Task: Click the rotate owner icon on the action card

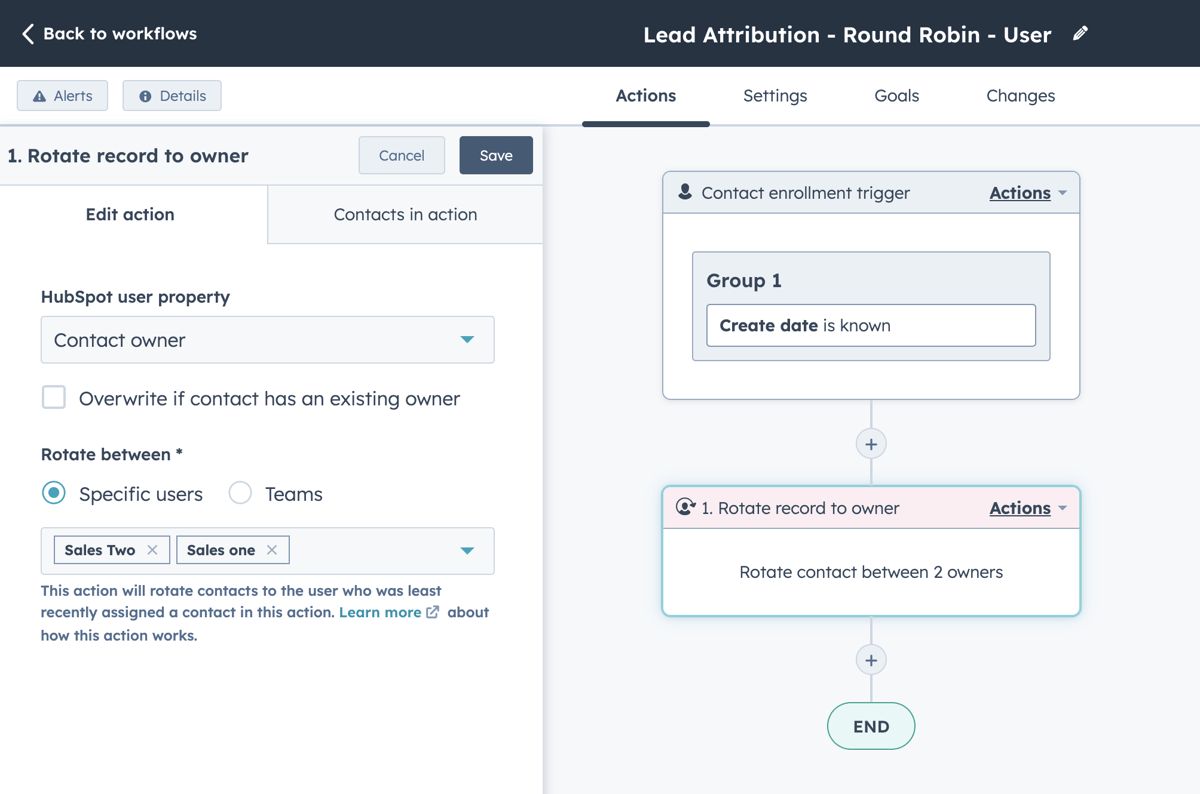Action: tap(685, 507)
